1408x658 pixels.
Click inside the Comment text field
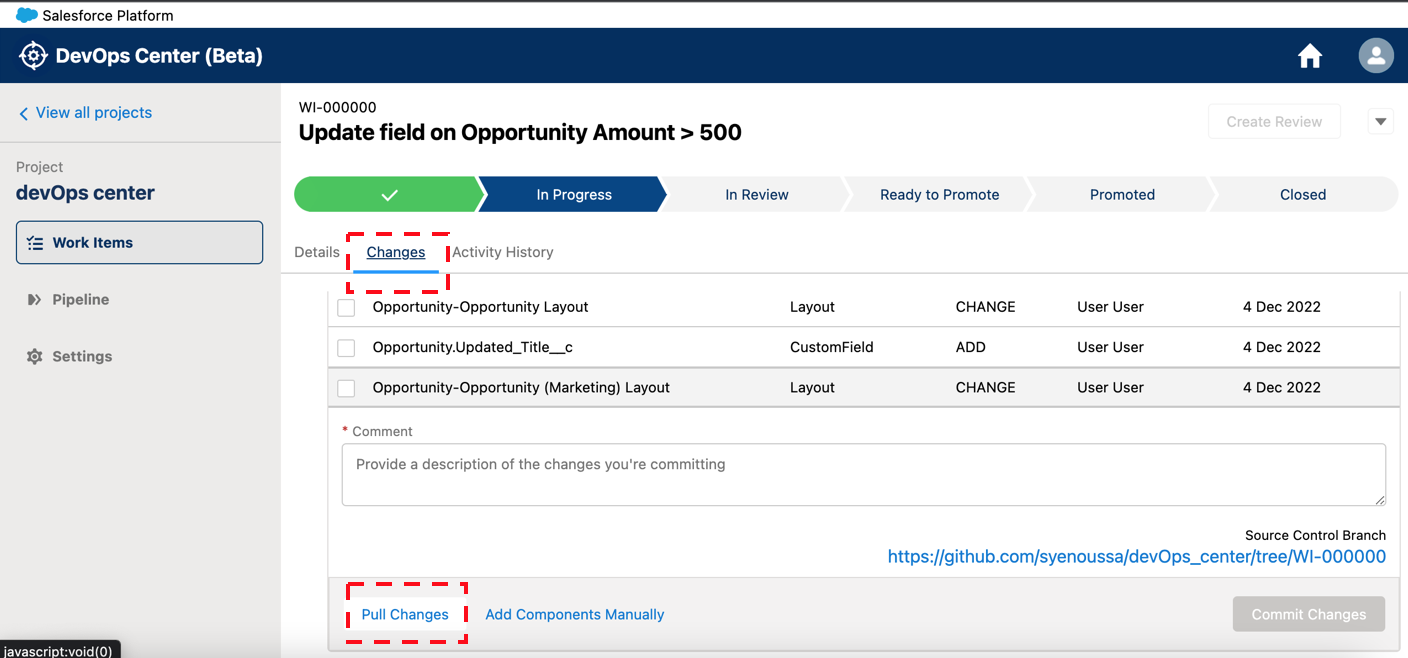863,474
